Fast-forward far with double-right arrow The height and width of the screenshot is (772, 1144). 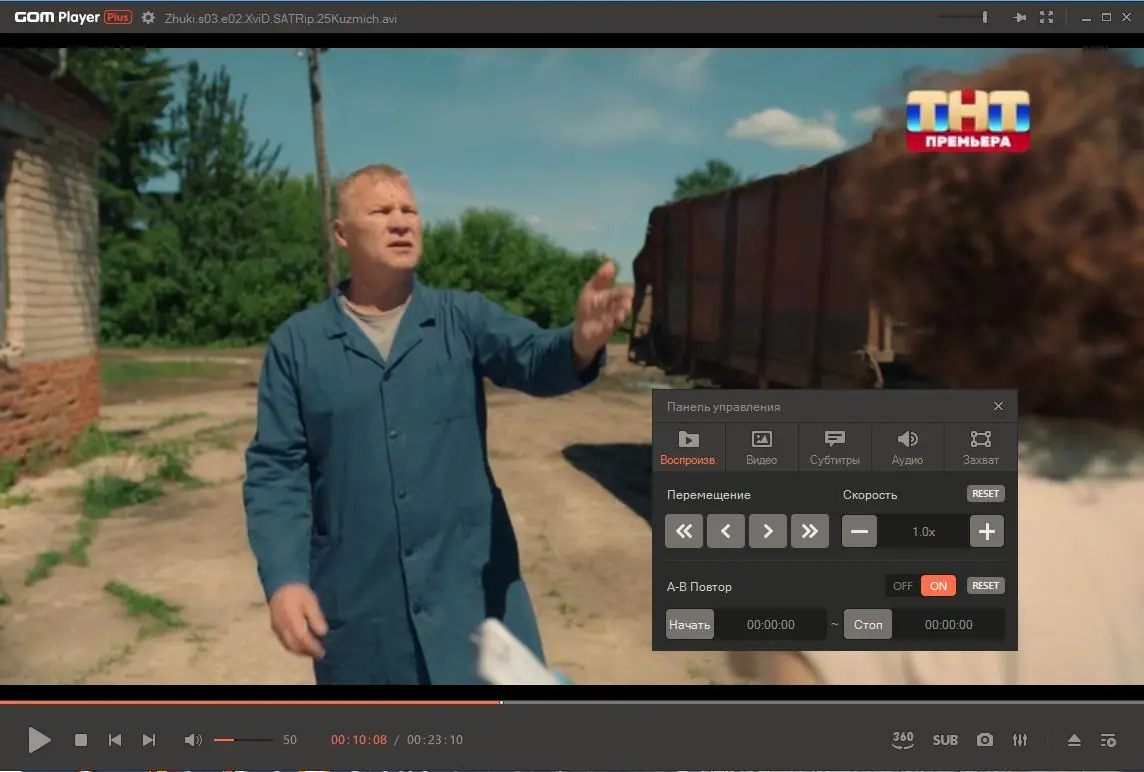tap(810, 531)
